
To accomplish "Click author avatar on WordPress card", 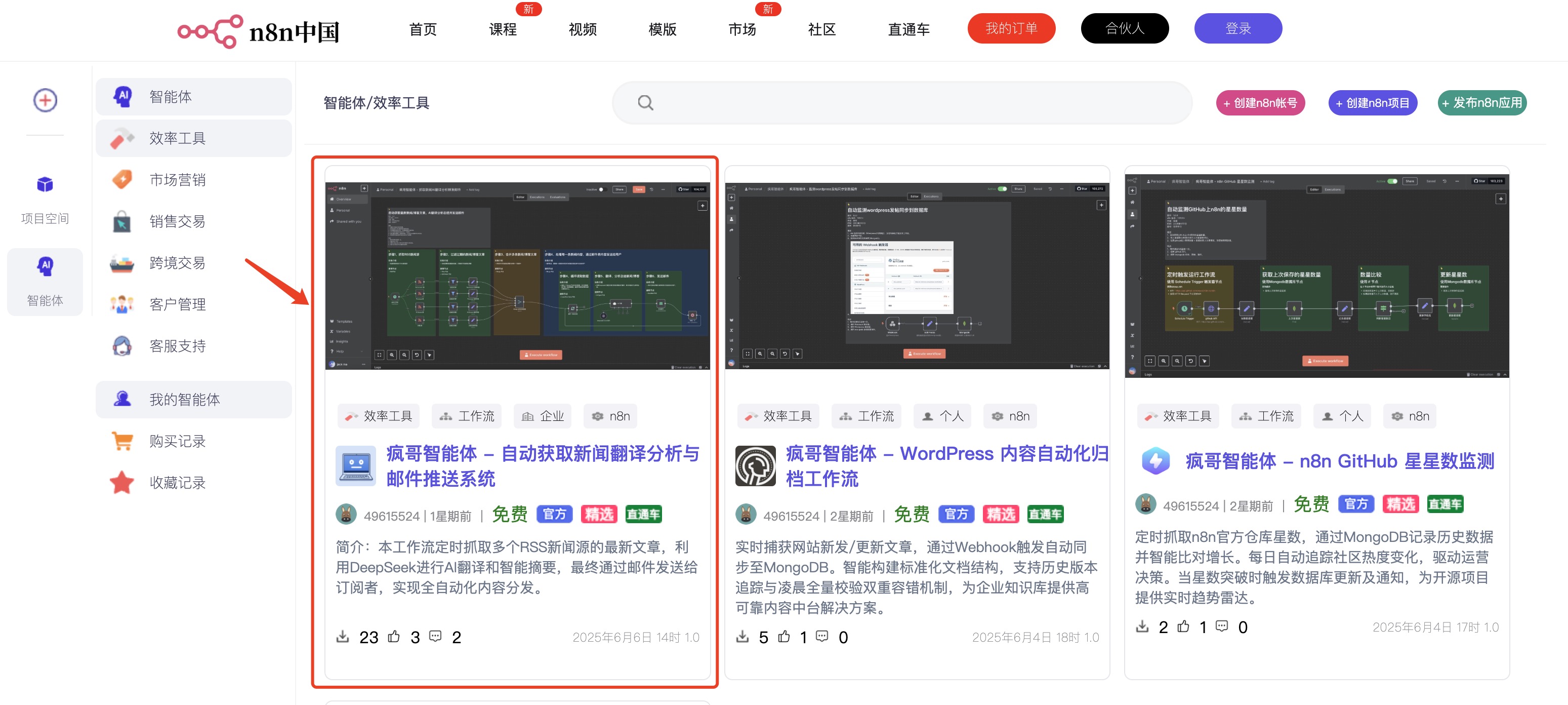I will pyautogui.click(x=746, y=515).
